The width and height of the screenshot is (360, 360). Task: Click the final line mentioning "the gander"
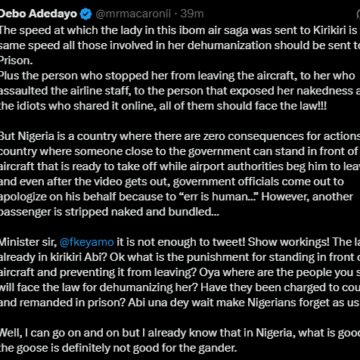118,348
